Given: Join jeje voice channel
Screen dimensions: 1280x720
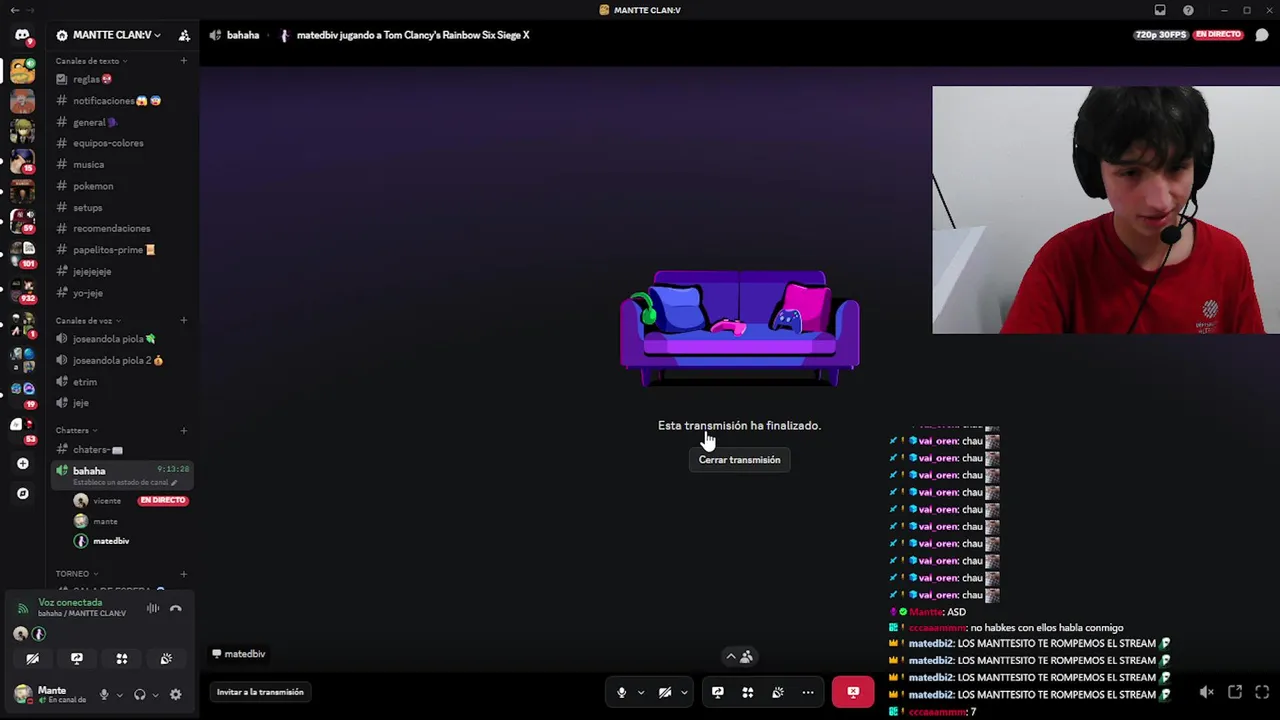Looking at the screenshot, I should point(122,403).
